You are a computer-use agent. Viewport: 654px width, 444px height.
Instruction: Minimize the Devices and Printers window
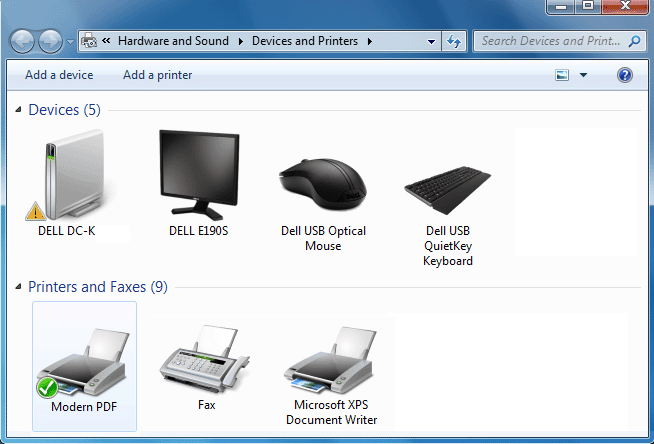pos(561,7)
